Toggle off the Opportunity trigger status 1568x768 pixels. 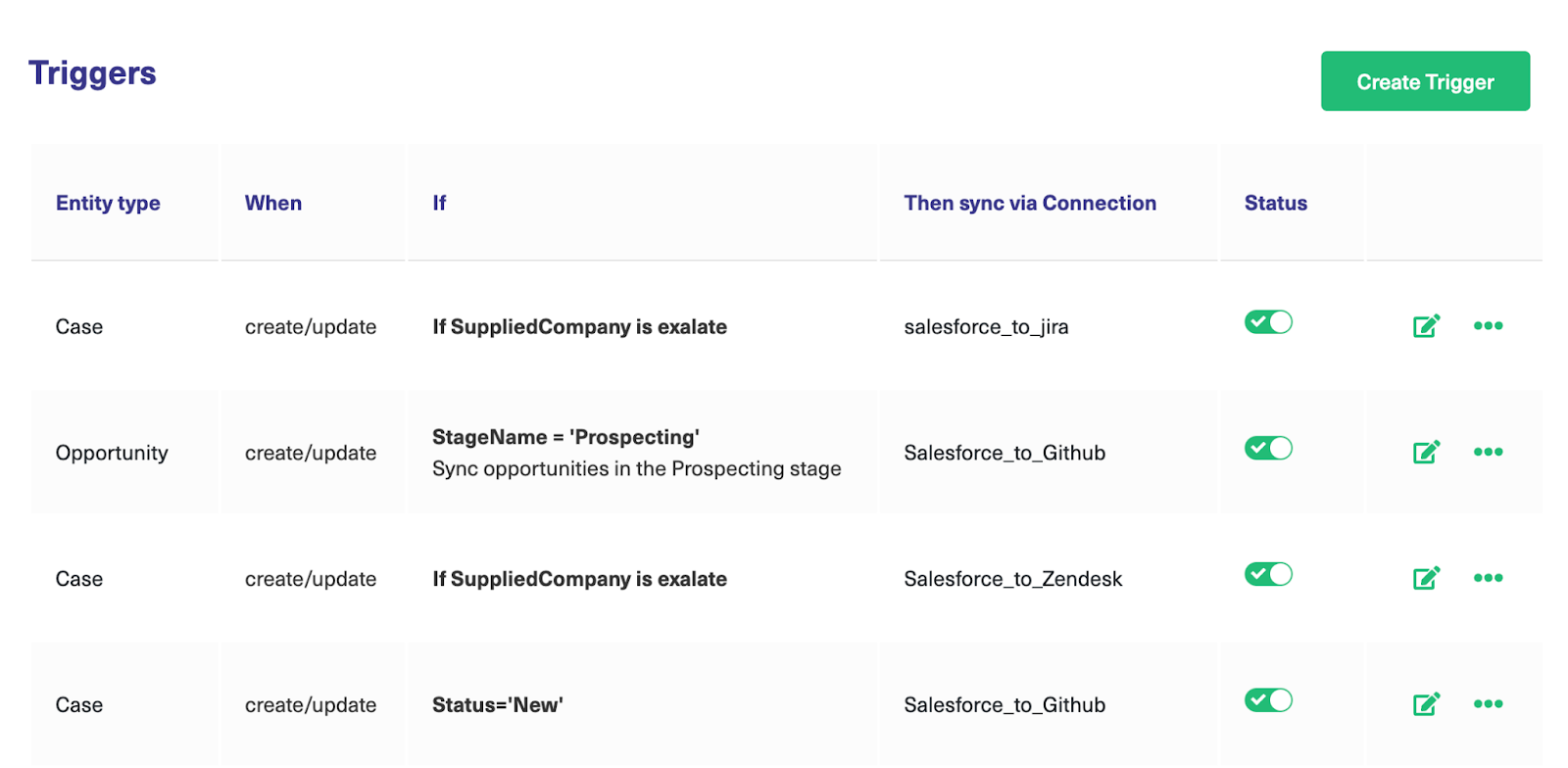pyautogui.click(x=1268, y=449)
